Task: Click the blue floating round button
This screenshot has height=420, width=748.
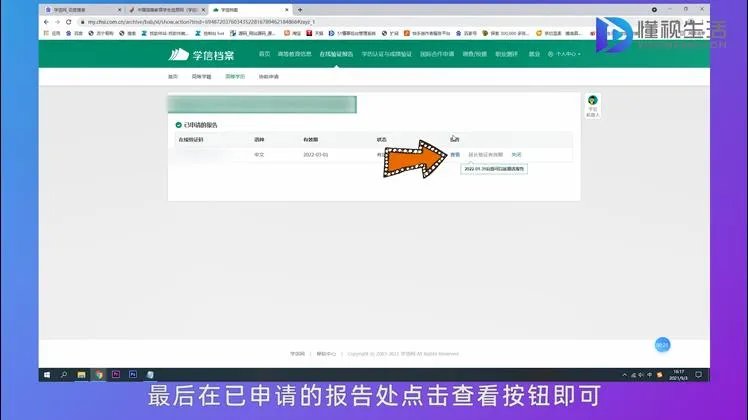Action: point(662,345)
